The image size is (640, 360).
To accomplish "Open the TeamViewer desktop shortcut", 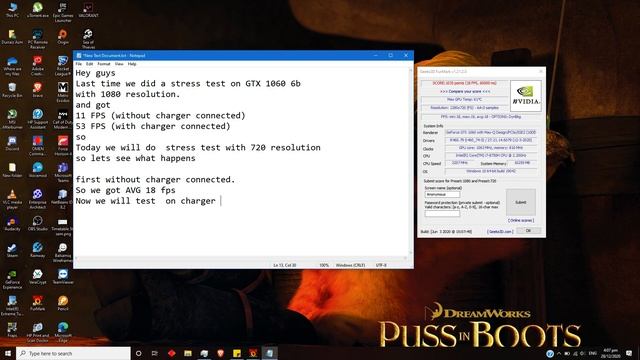I will (63, 277).
